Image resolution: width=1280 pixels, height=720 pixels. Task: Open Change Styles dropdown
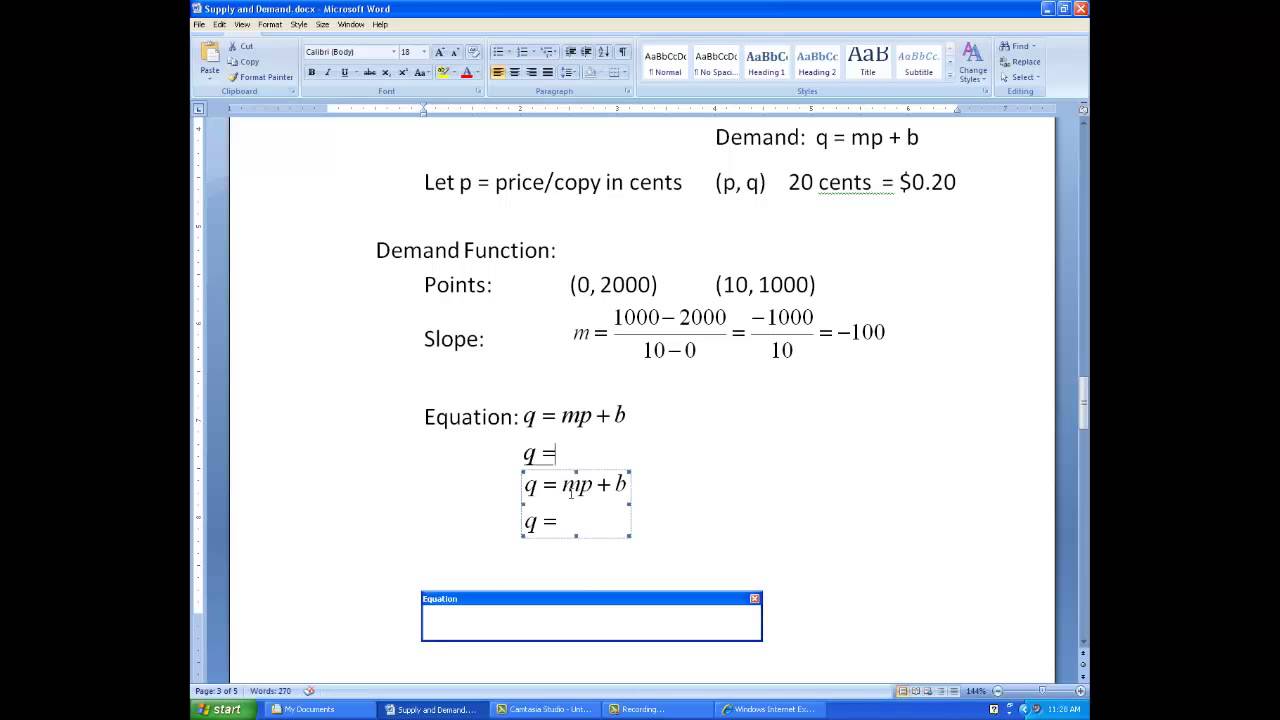point(973,63)
